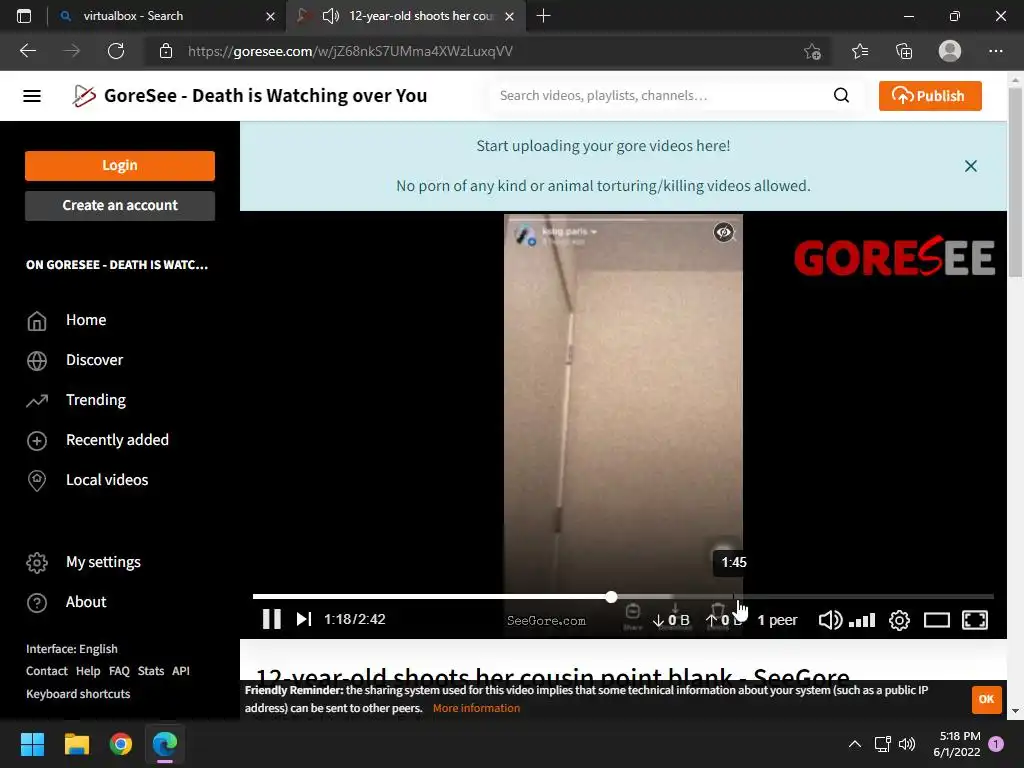Viewport: 1024px width, 768px height.
Task: Open the browser profile icon
Action: pyautogui.click(x=950, y=51)
